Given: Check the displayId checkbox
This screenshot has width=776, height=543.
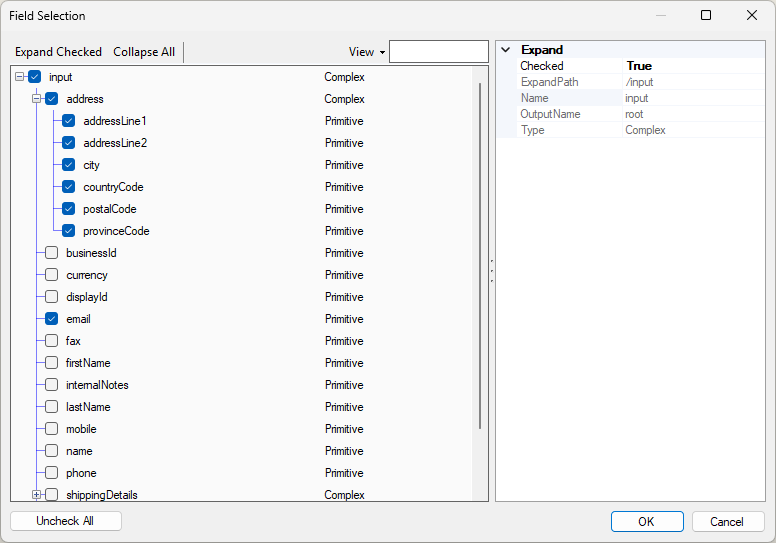Looking at the screenshot, I should click(51, 296).
